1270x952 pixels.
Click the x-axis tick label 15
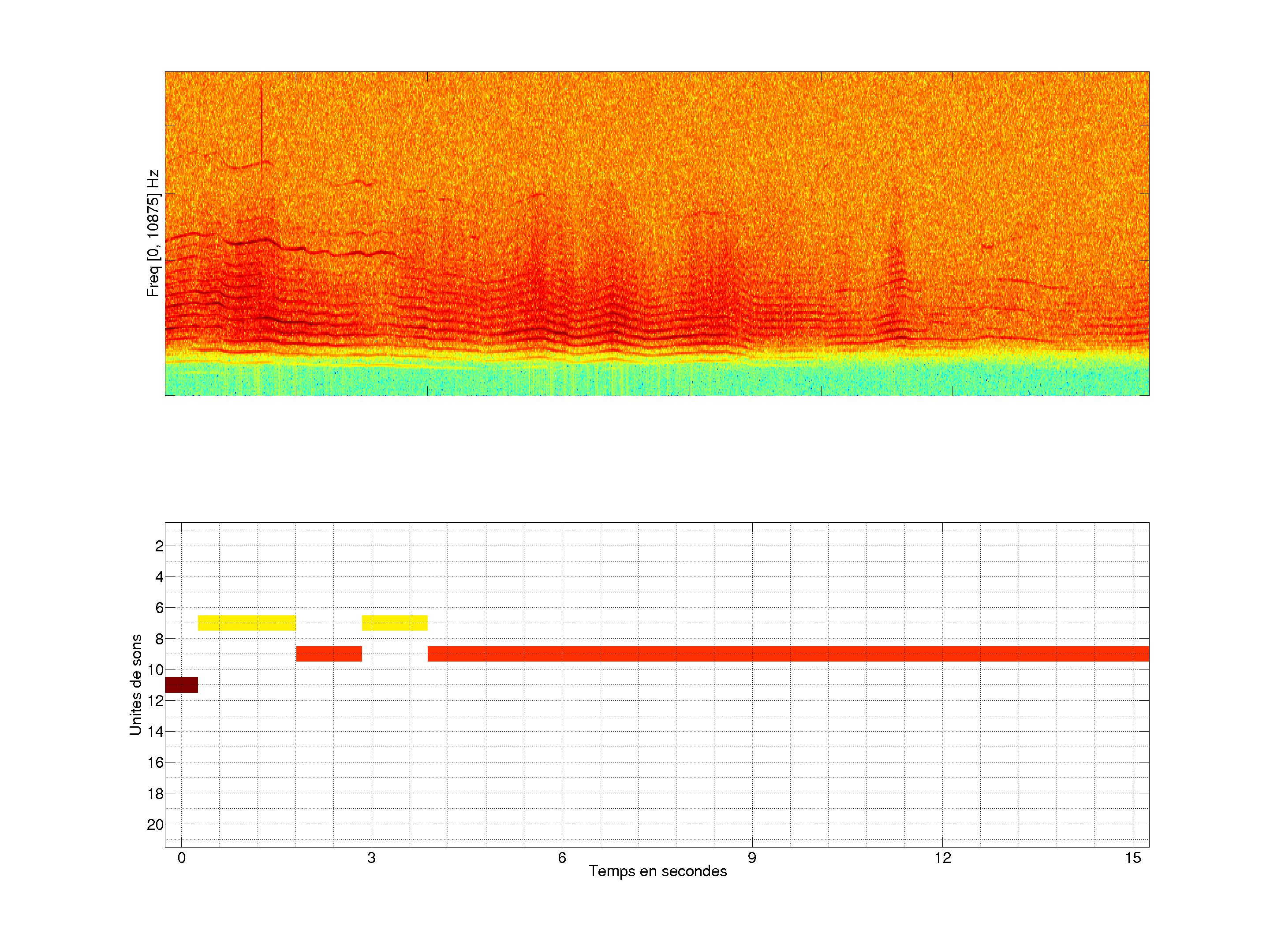tap(1132, 858)
